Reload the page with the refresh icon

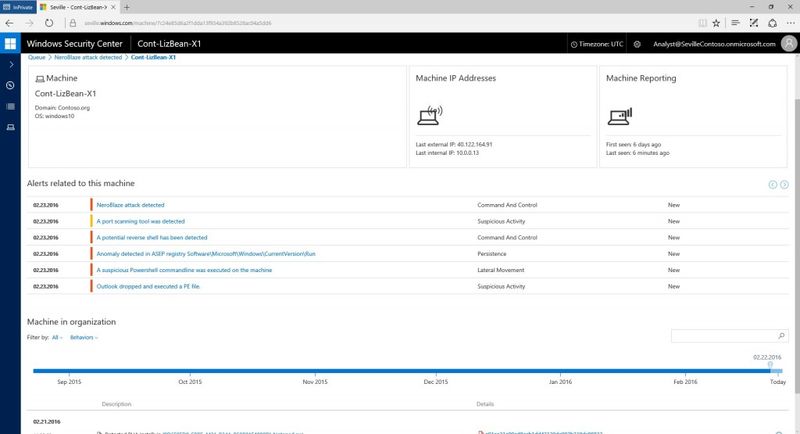click(49, 23)
